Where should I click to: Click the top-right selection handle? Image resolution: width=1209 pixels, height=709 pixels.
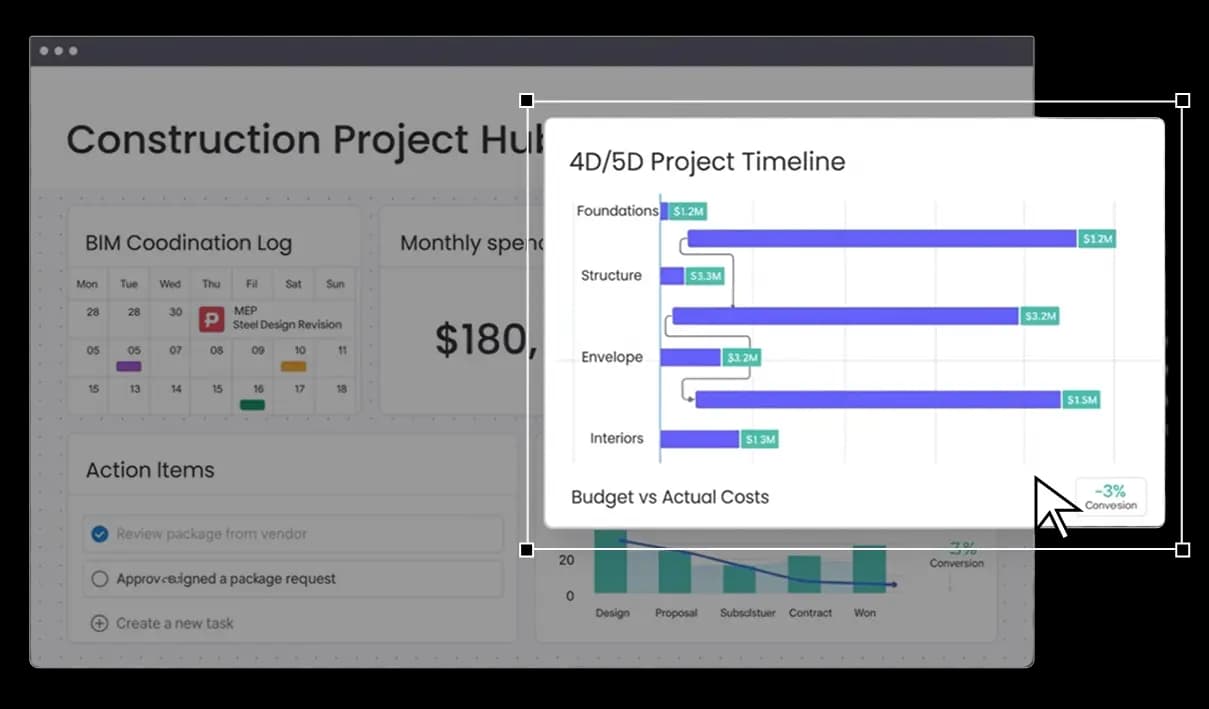[1182, 101]
